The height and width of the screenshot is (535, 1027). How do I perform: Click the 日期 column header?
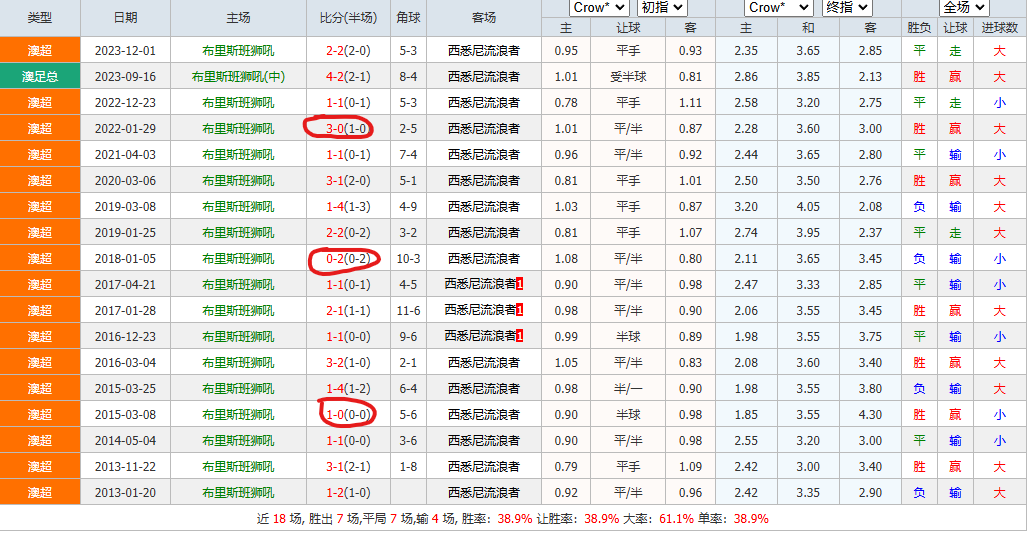(x=125, y=18)
